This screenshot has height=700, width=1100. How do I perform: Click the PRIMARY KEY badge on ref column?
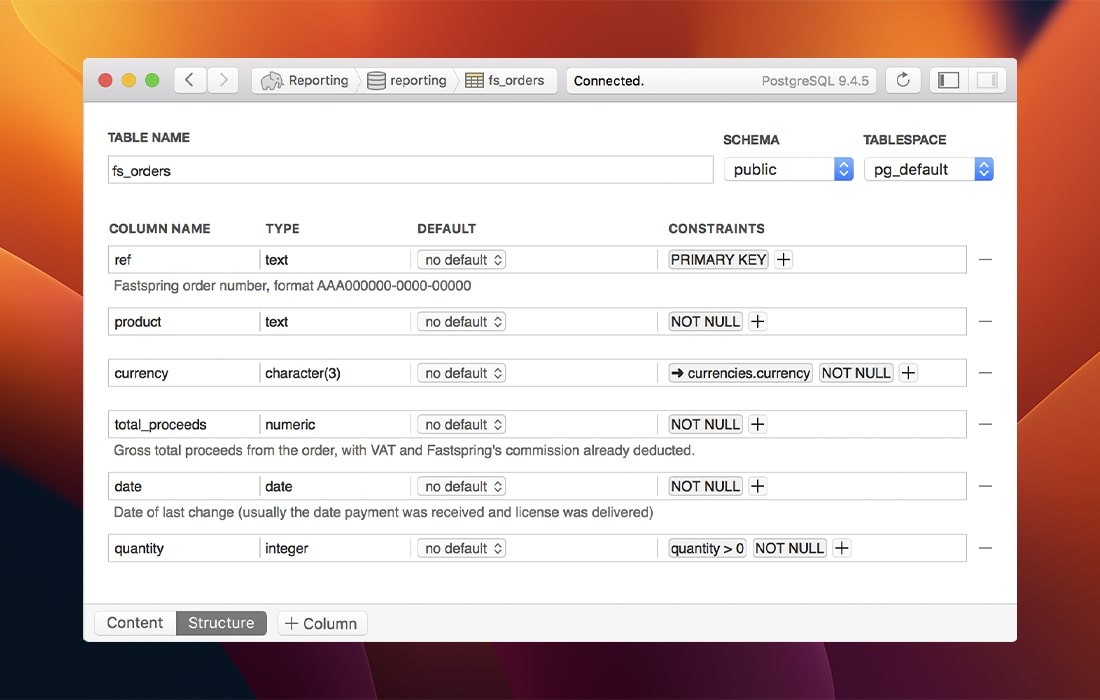pyautogui.click(x=717, y=259)
